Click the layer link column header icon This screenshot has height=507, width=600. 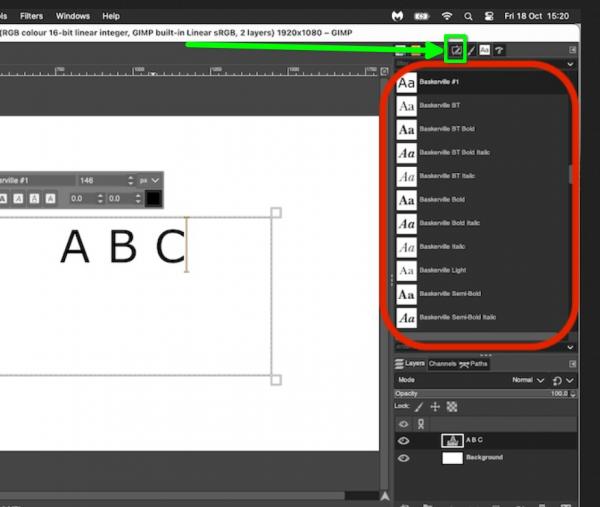coord(421,424)
